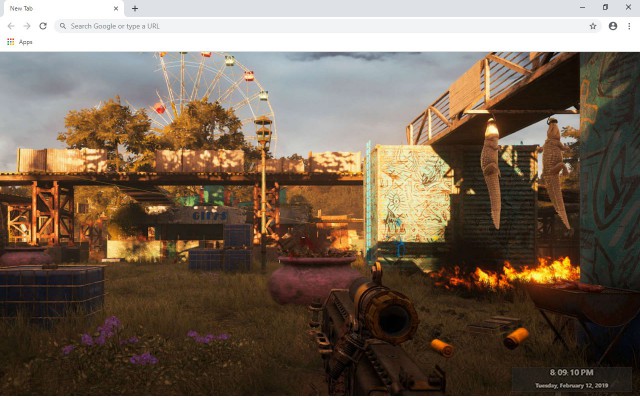The width and height of the screenshot is (640, 400).
Task: Minimize the Chrome window
Action: click(x=582, y=7)
